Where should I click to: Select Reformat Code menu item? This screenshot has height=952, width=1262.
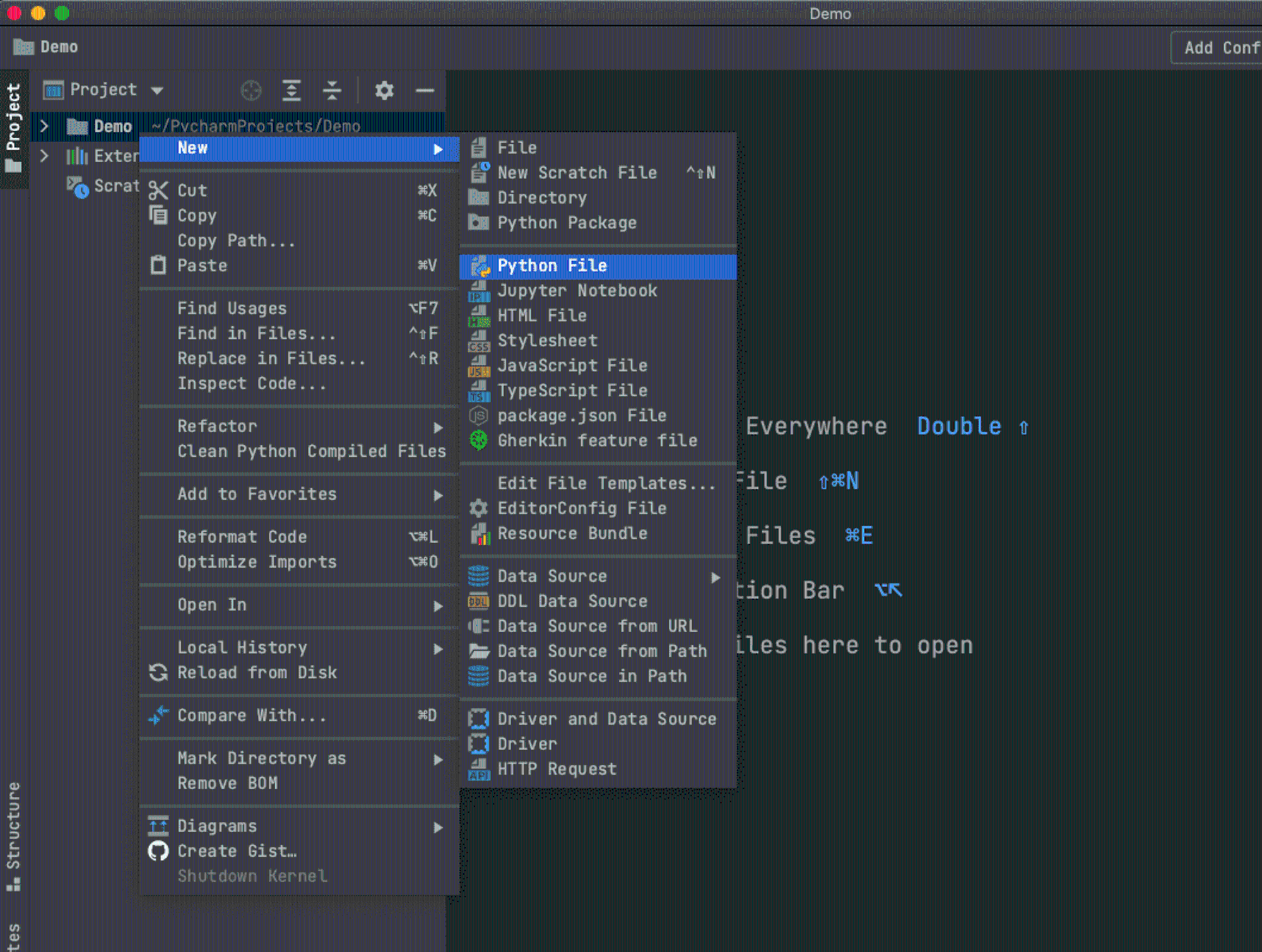(299, 537)
